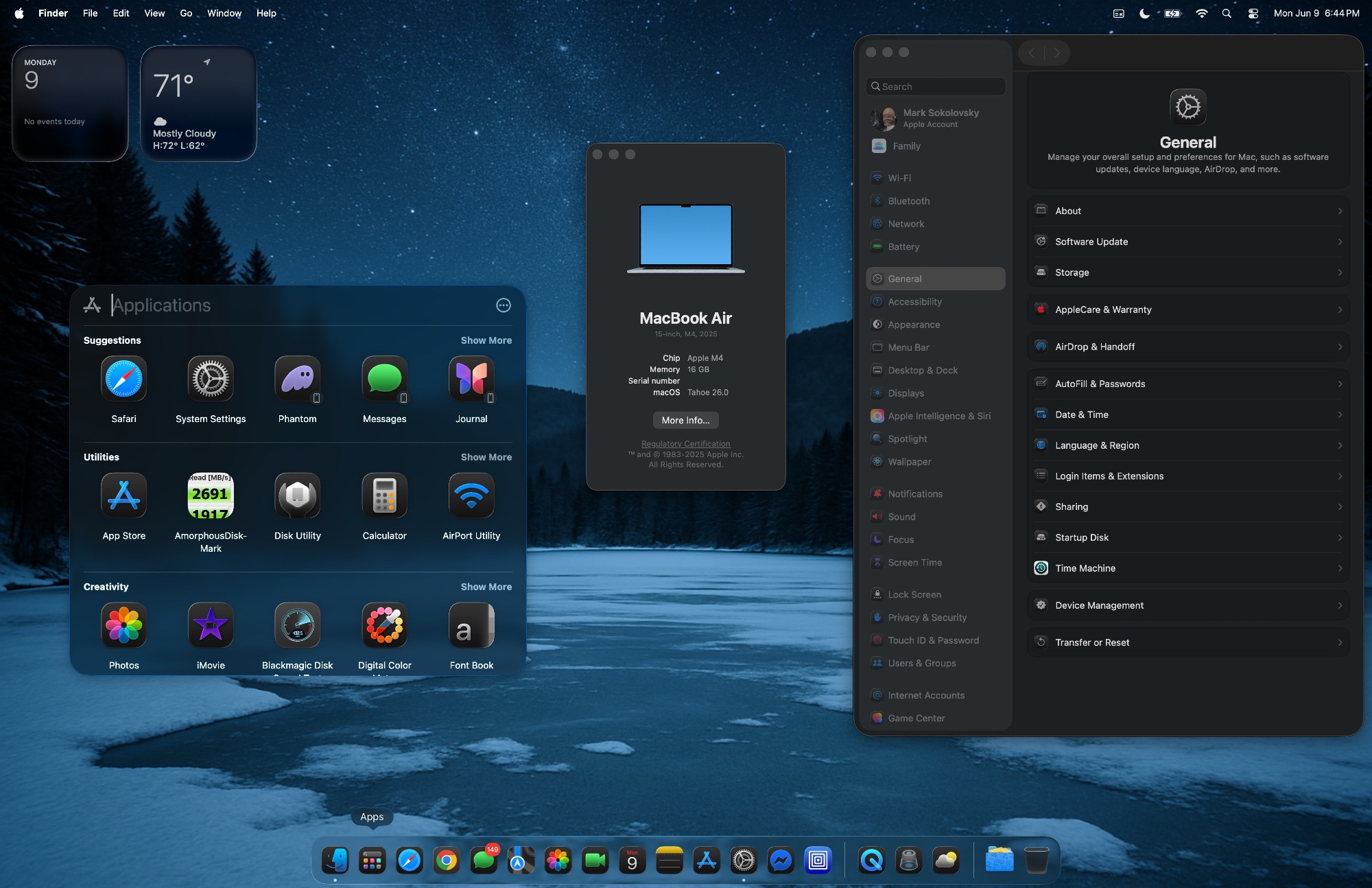The width and height of the screenshot is (1372, 888).
Task: Open the Apple menu
Action: point(19,13)
